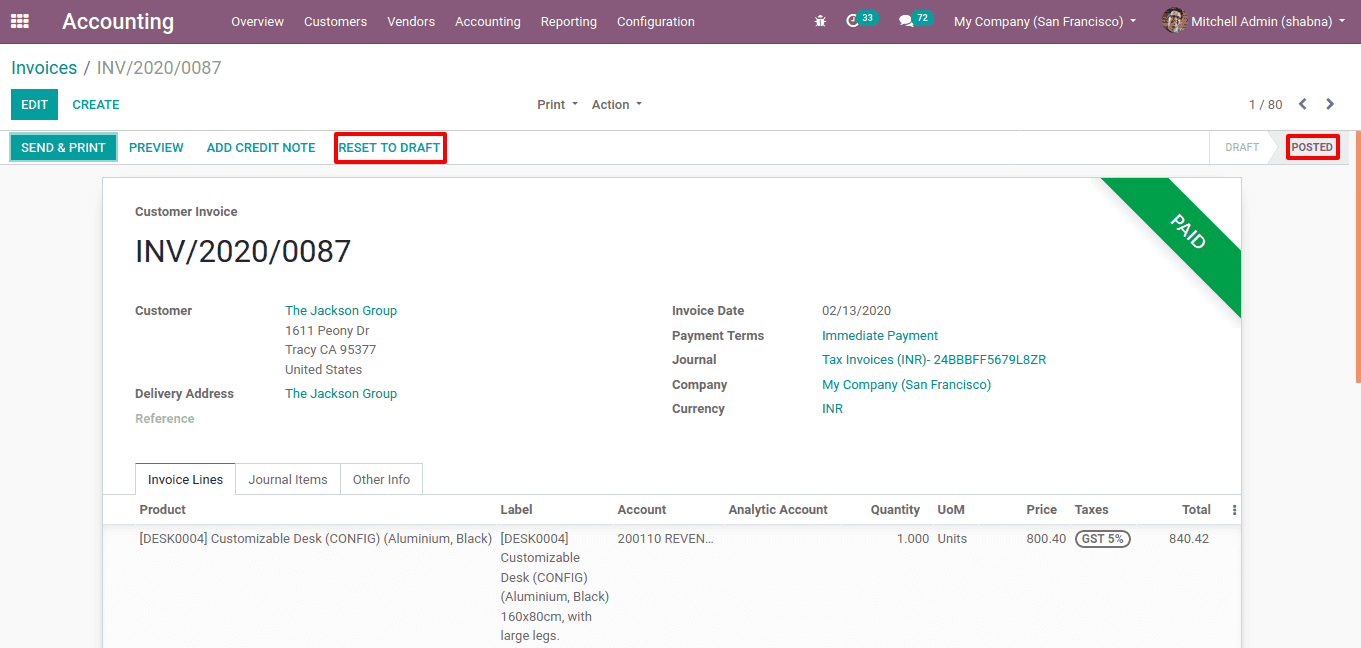Sort by Total column header

point(1196,510)
